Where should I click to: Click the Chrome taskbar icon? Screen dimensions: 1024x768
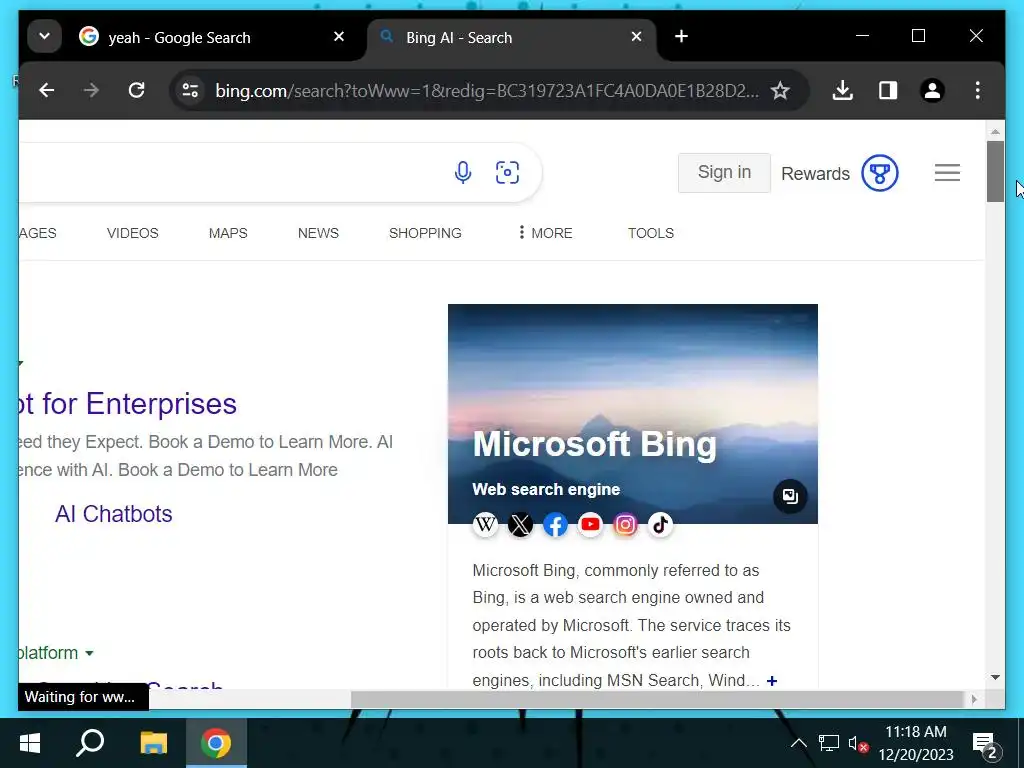coord(216,743)
